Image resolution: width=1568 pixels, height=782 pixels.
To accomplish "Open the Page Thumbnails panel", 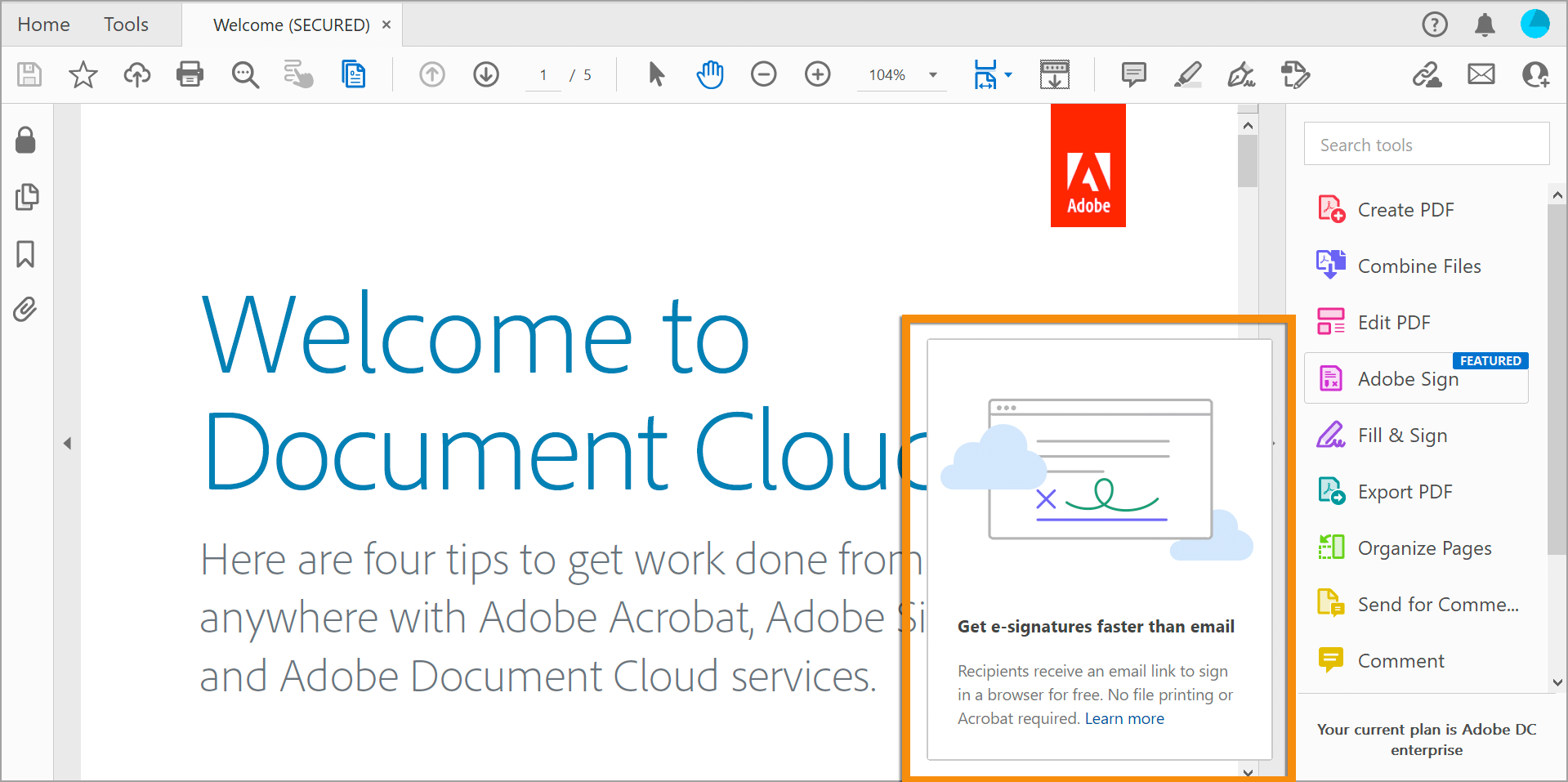I will pyautogui.click(x=26, y=197).
